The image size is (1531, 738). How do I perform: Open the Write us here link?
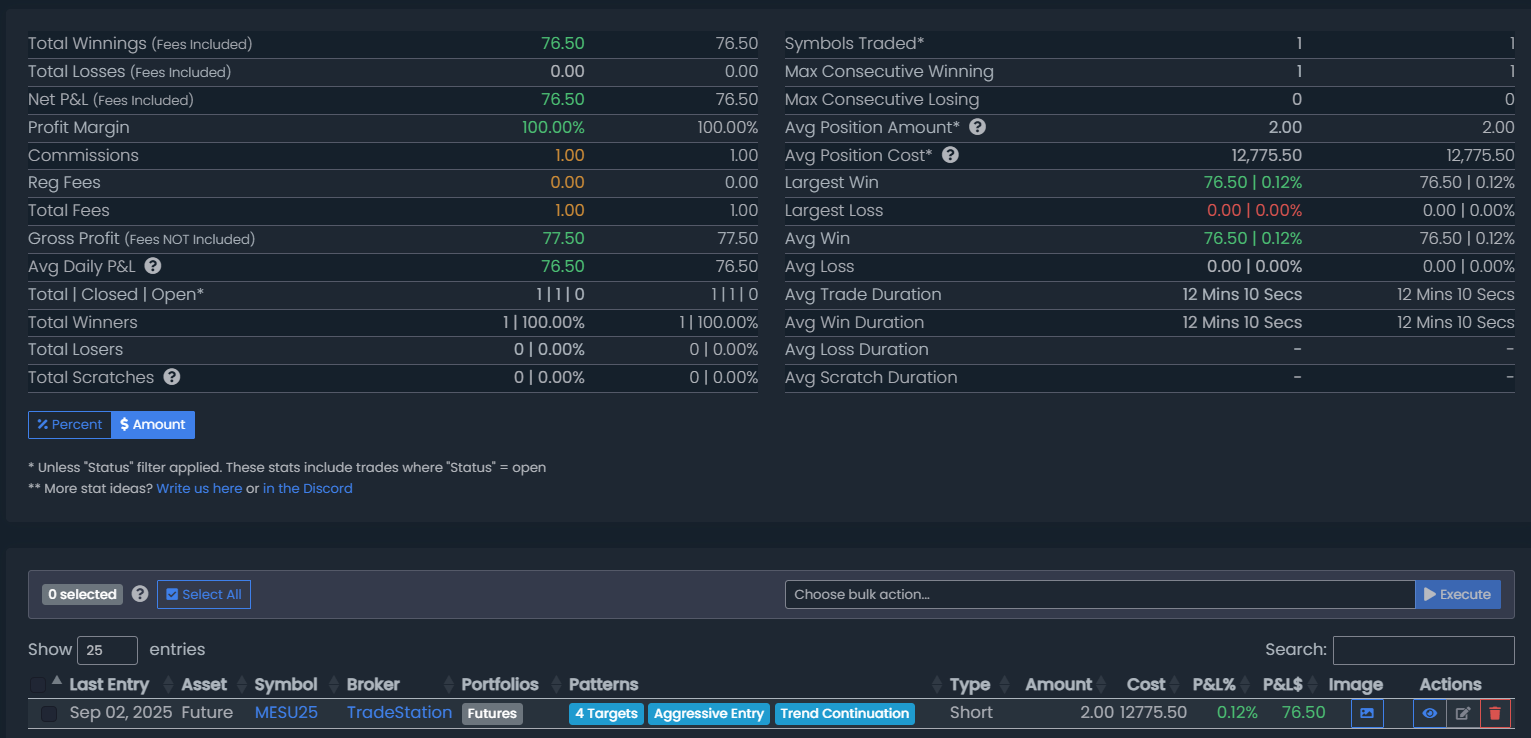click(199, 489)
